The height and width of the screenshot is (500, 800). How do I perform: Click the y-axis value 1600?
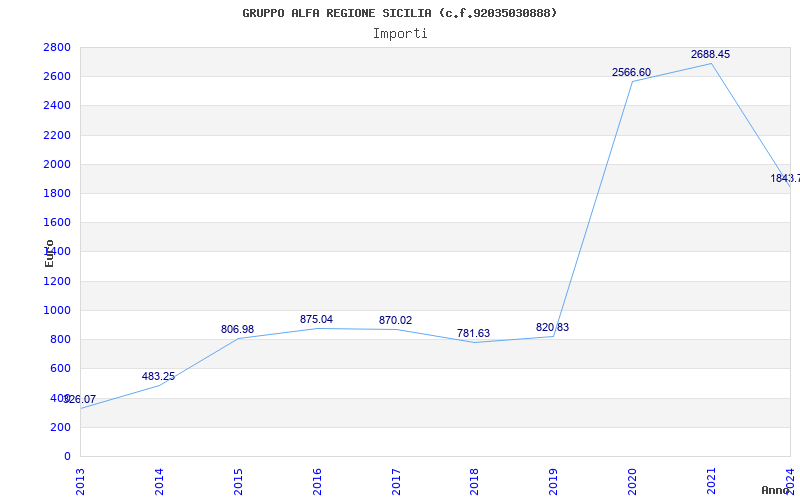57,222
